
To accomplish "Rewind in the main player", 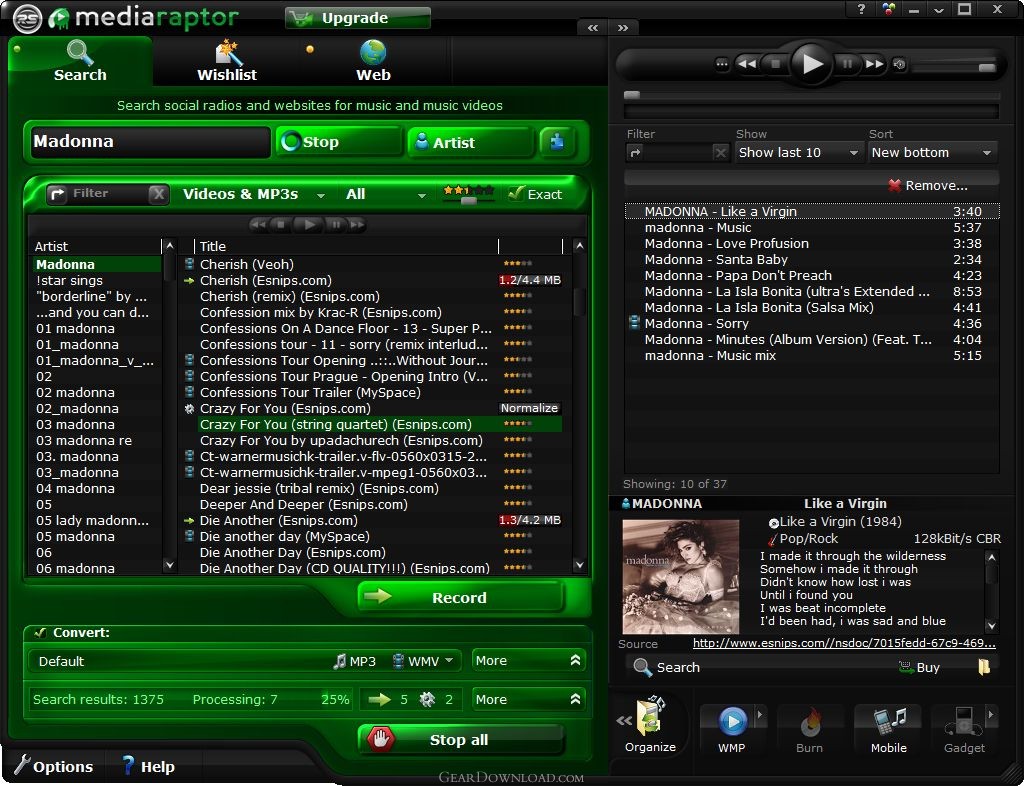I will click(x=747, y=64).
